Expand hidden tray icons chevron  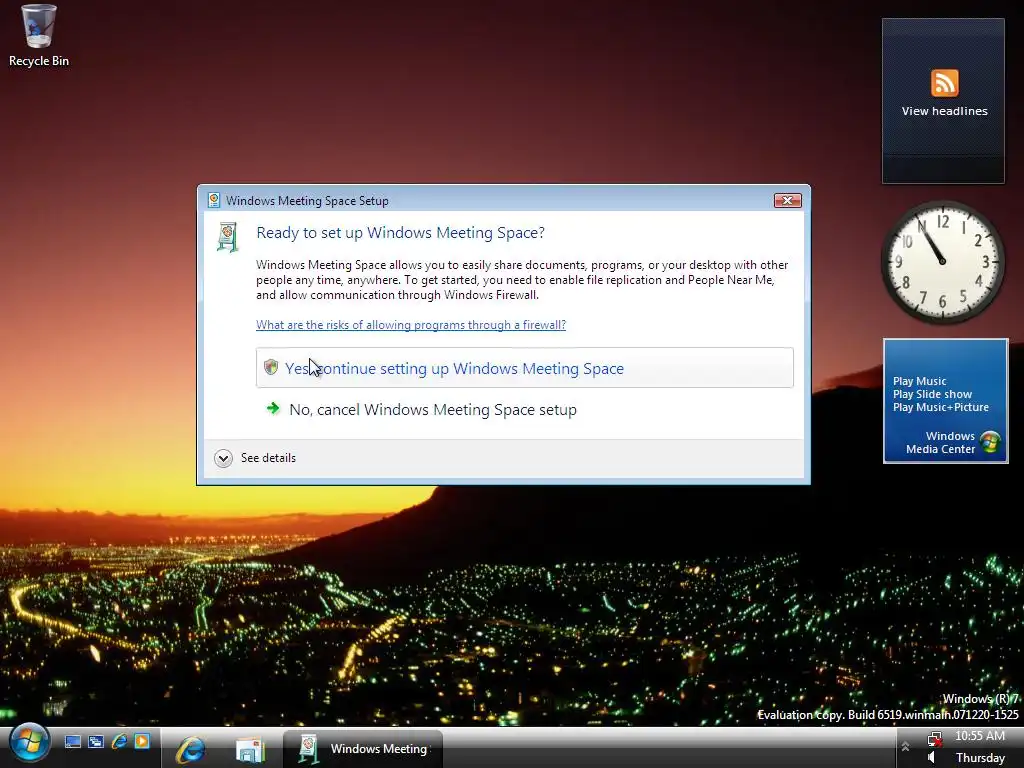coord(905,746)
